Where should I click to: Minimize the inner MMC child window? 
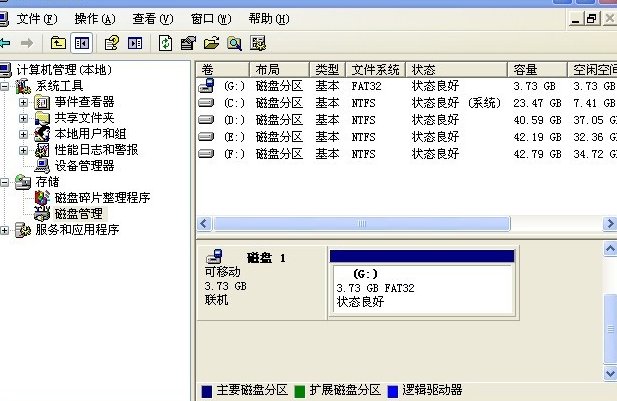[575, 18]
